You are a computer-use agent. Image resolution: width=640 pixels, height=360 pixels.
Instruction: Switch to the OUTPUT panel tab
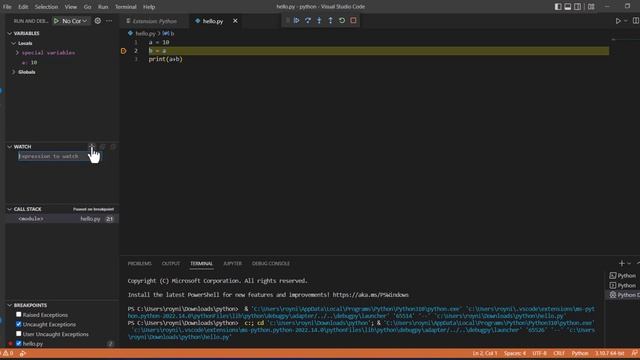coord(171,264)
